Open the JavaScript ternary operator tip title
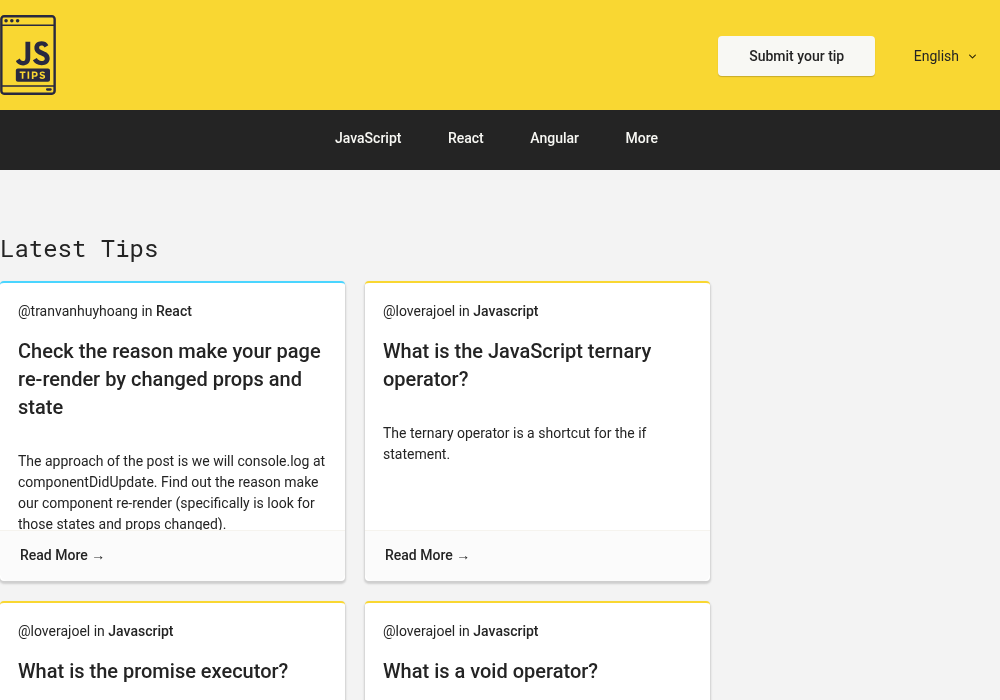Screen dimensions: 1000x700 click(x=517, y=365)
